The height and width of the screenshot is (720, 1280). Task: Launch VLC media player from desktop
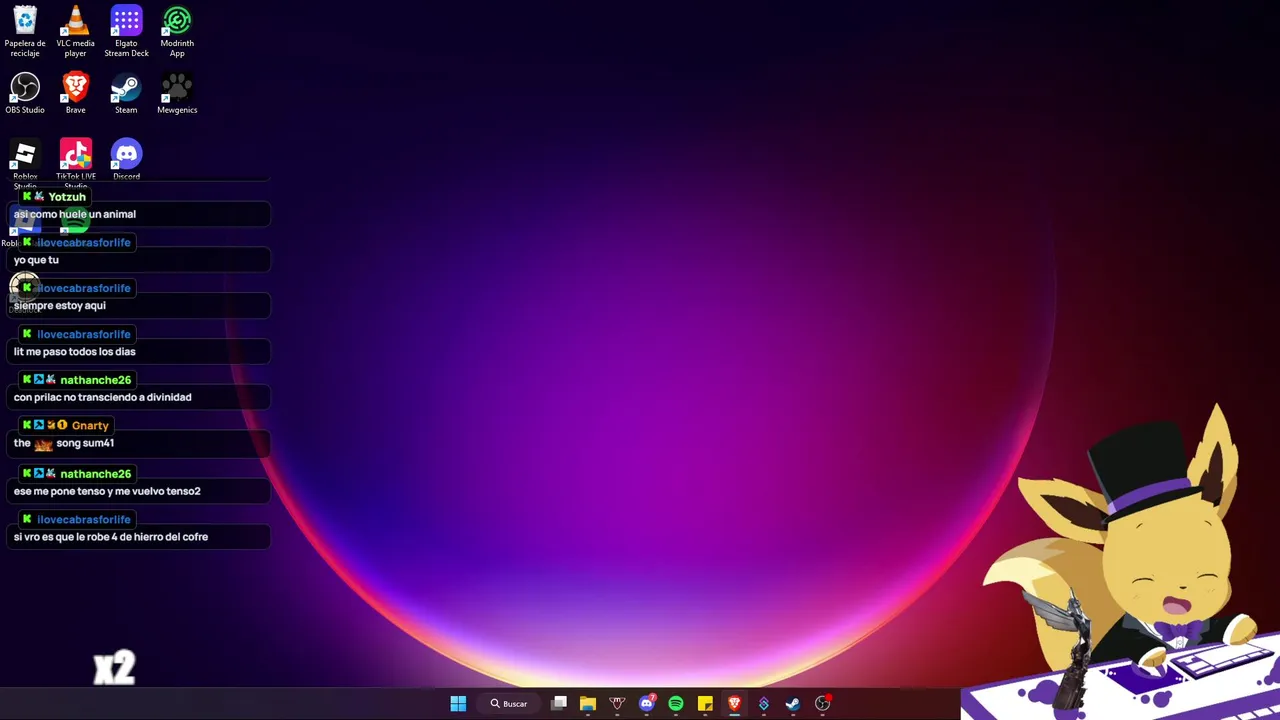75,31
